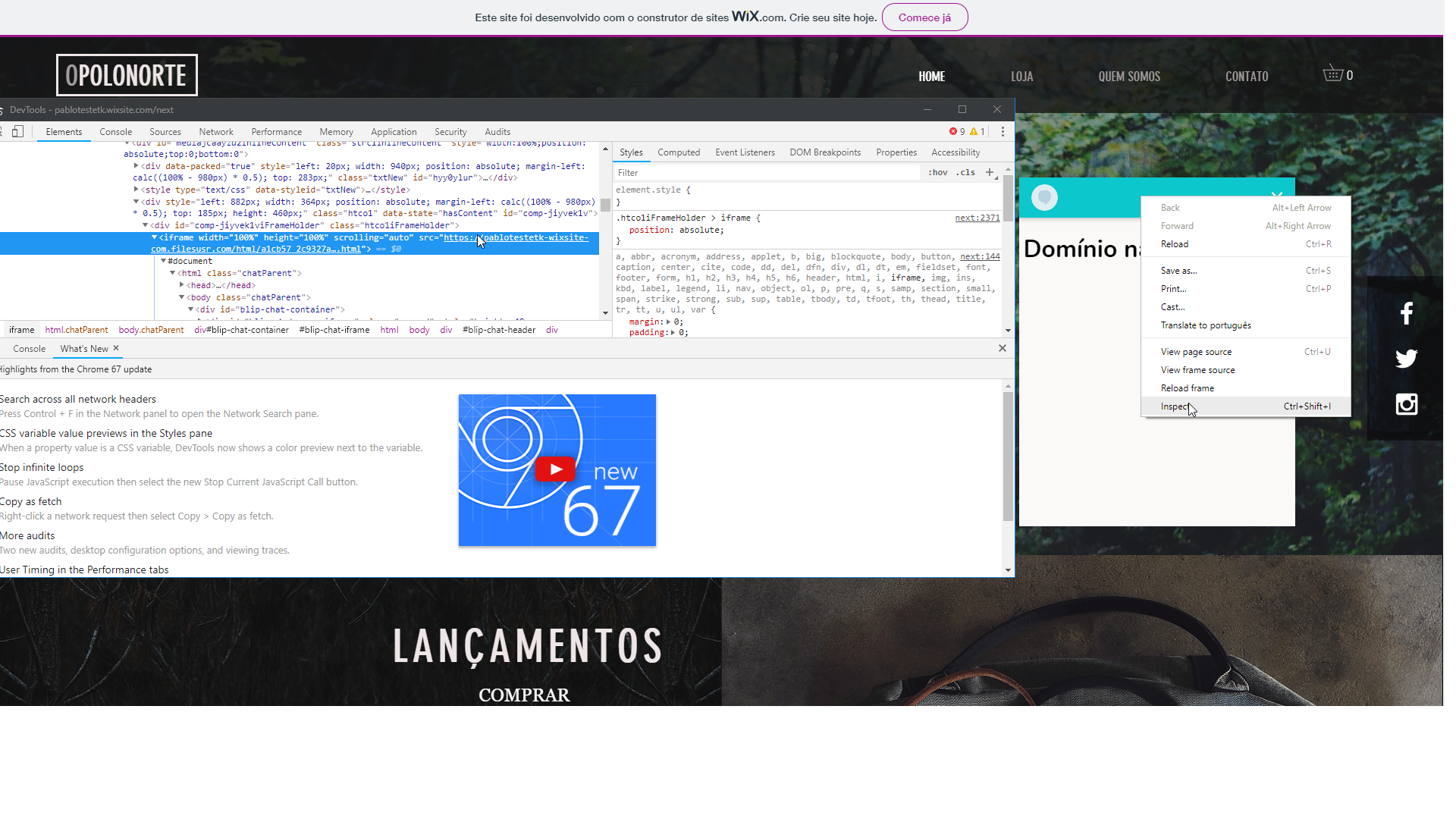
Task: Open the Facebook social icon
Action: click(x=1407, y=312)
